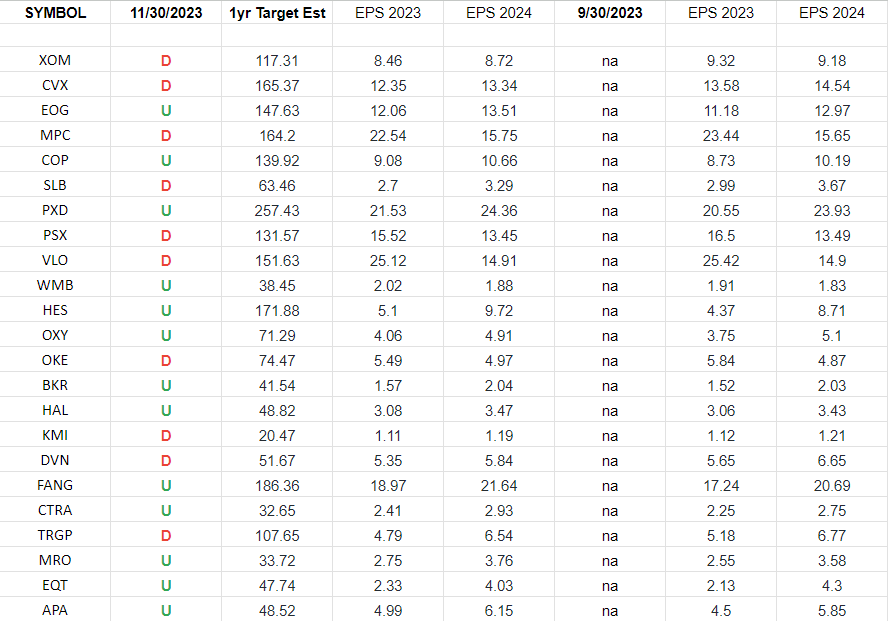Click the 20.69 EPS 2024 value
The height and width of the screenshot is (621, 888).
[x=832, y=485]
